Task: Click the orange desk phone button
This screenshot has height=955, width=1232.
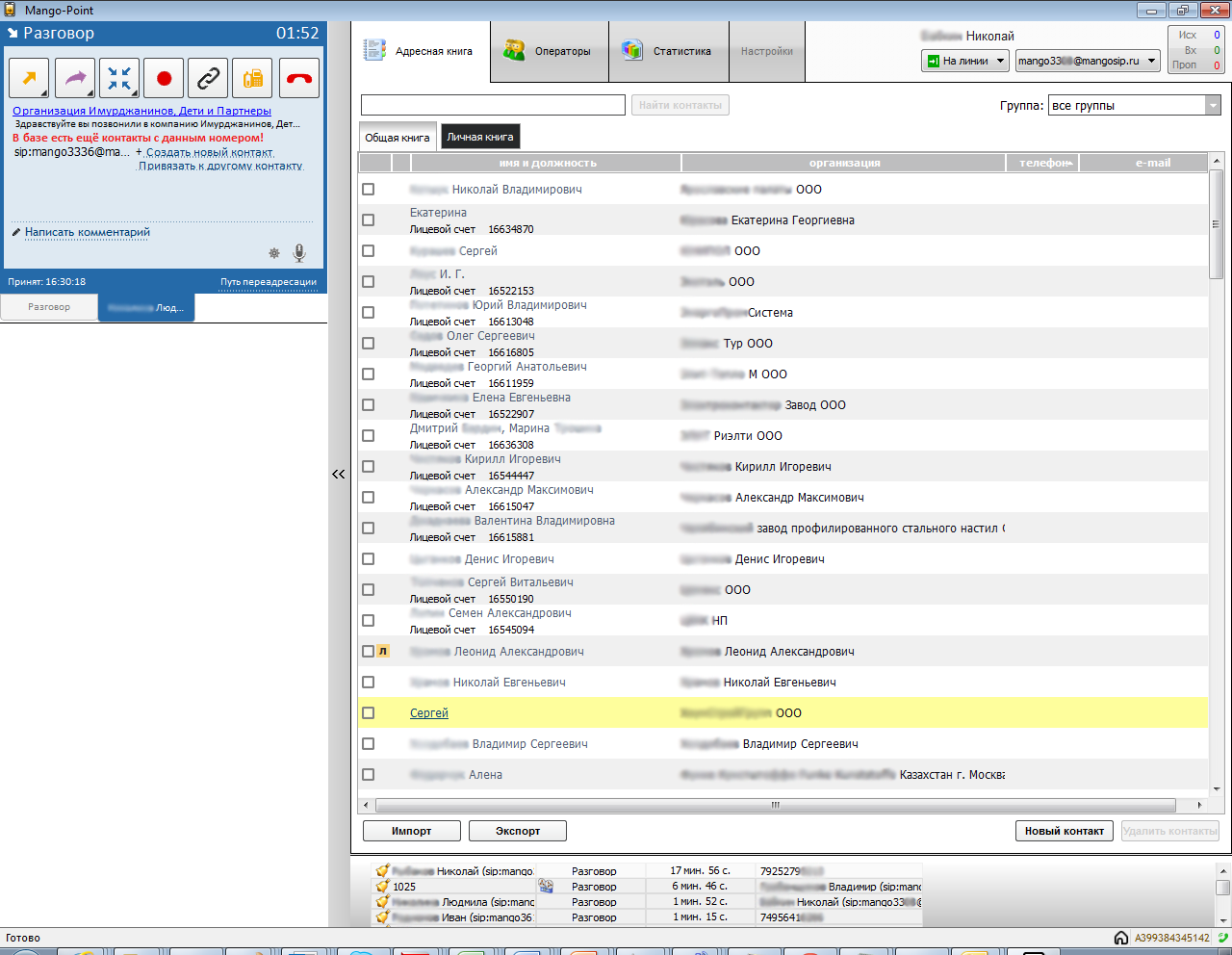Action: (x=253, y=79)
